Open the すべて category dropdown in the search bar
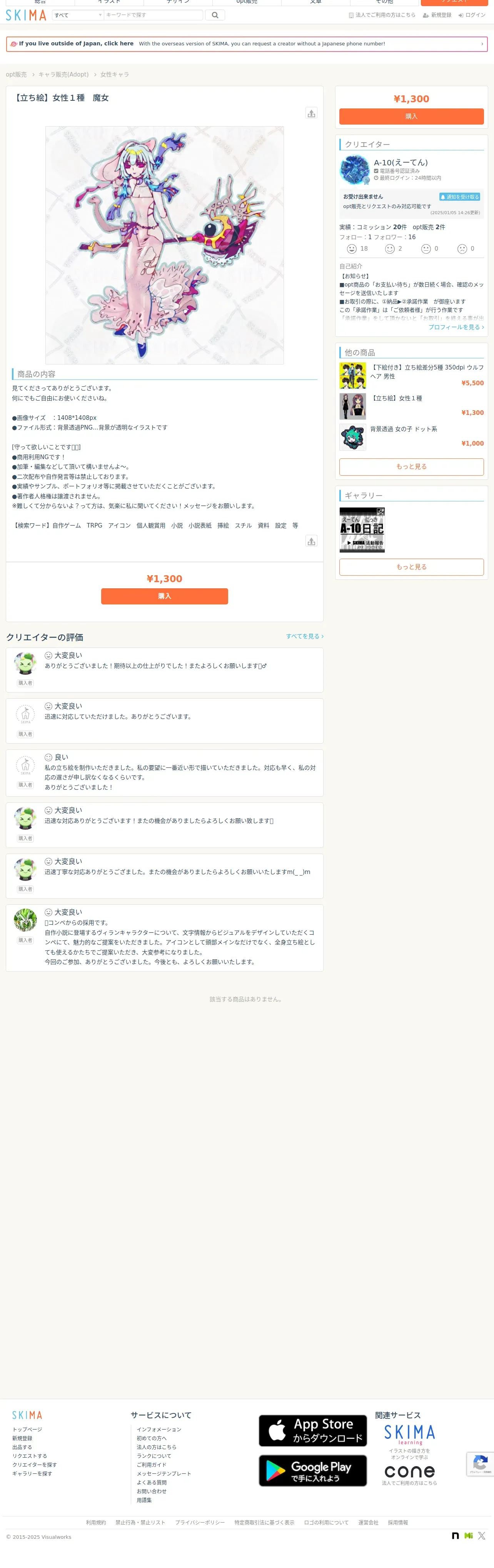 pos(78,15)
